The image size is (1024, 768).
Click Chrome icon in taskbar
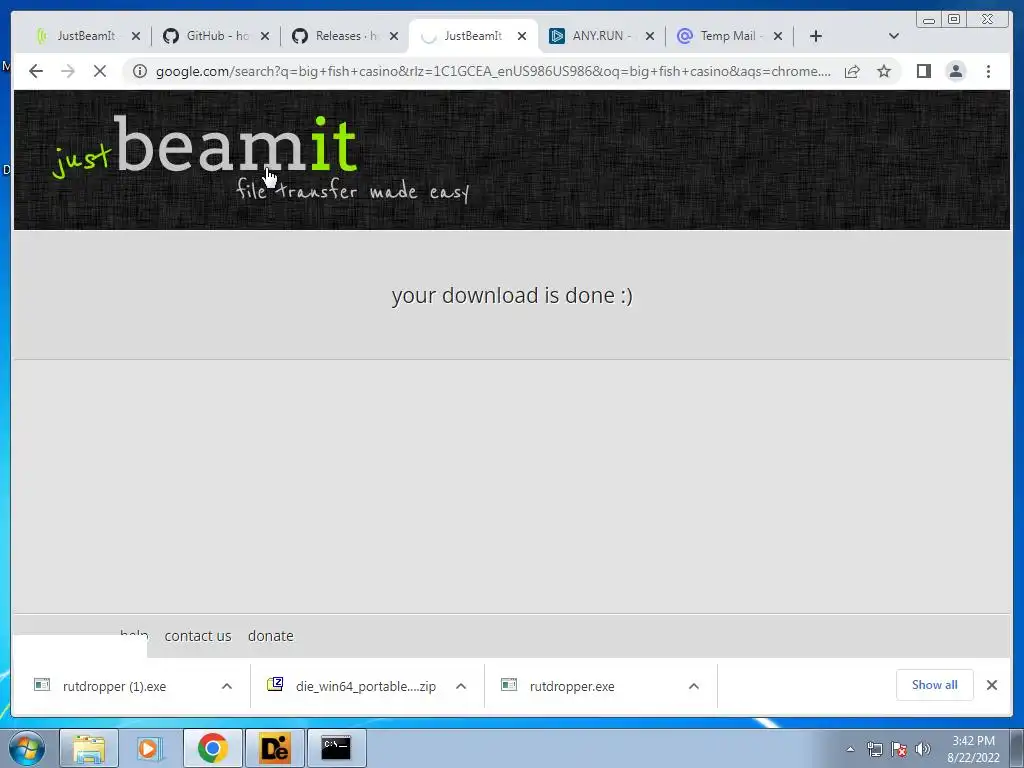pos(213,748)
